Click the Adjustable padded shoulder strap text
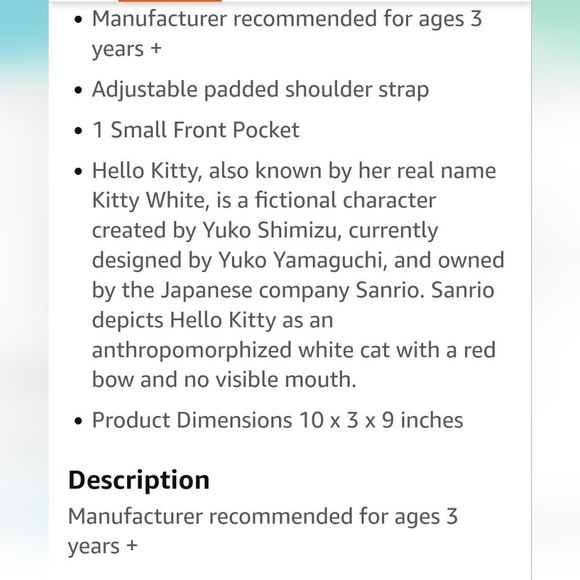580x580 pixels. [x=260, y=90]
